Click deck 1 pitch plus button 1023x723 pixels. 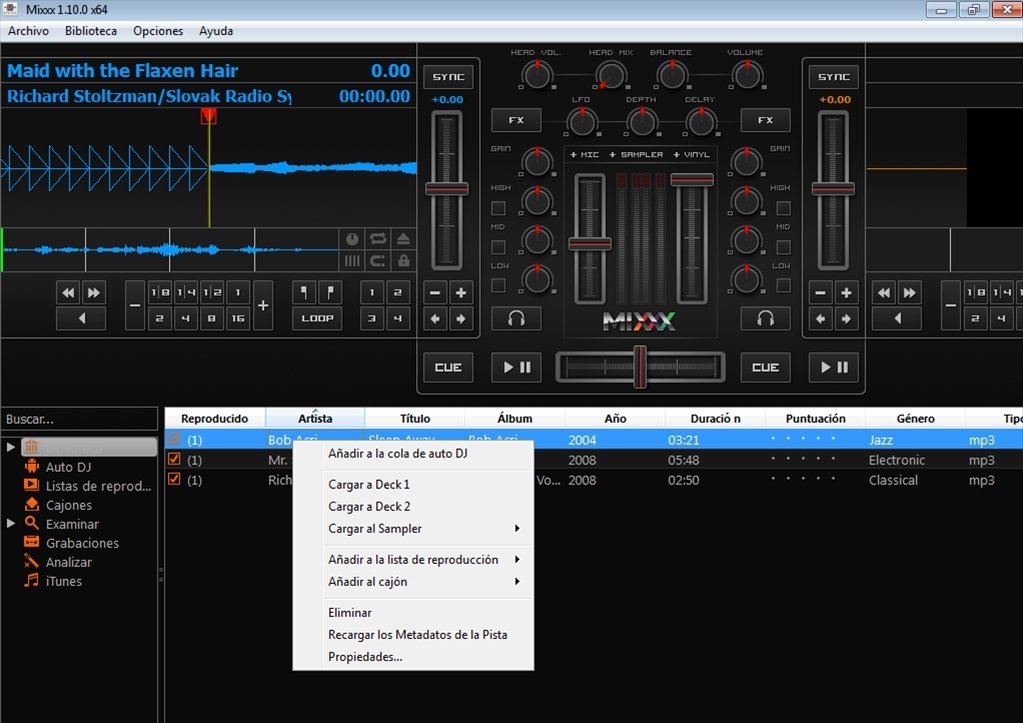pyautogui.click(x=461, y=293)
